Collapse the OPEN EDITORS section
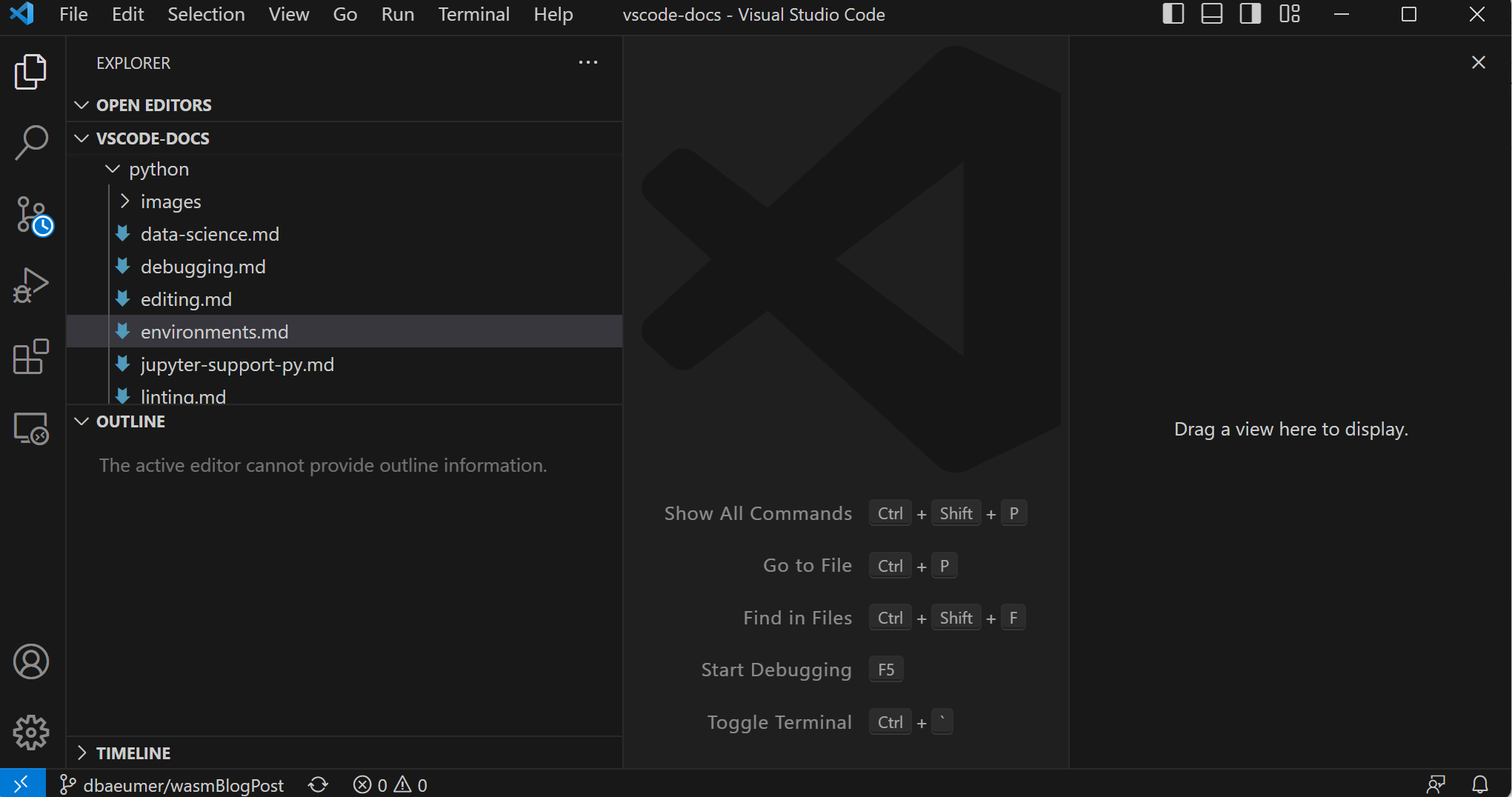This screenshot has width=1512, height=797. click(x=344, y=105)
